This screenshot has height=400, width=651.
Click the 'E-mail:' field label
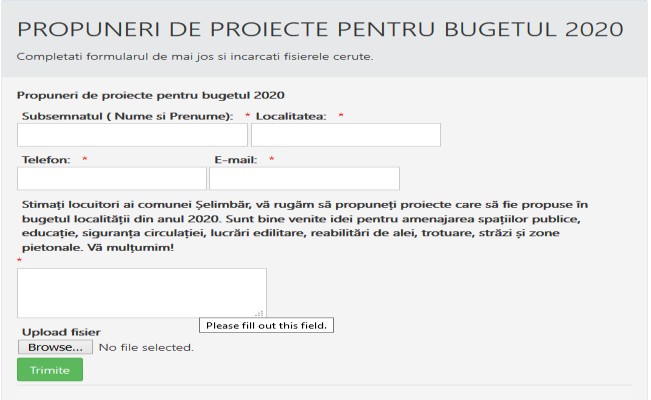pos(236,160)
